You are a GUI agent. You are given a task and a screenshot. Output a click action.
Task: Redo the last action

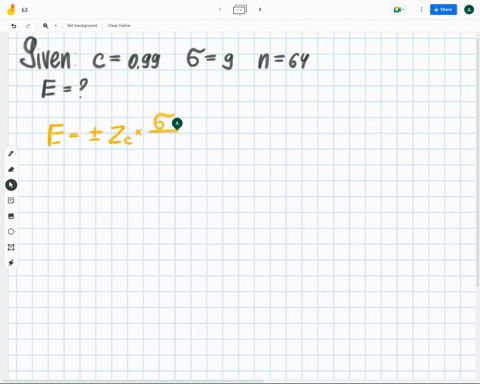(x=28, y=26)
